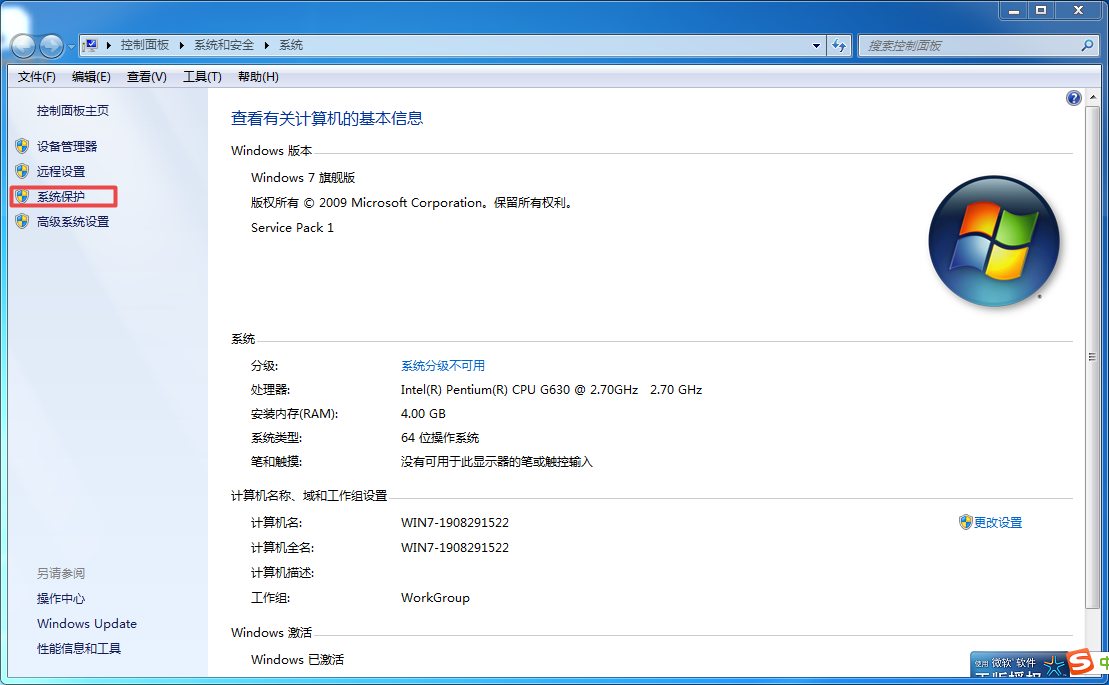Click the shield icon next to 设备管理器
The width and height of the screenshot is (1109, 685).
coord(22,146)
